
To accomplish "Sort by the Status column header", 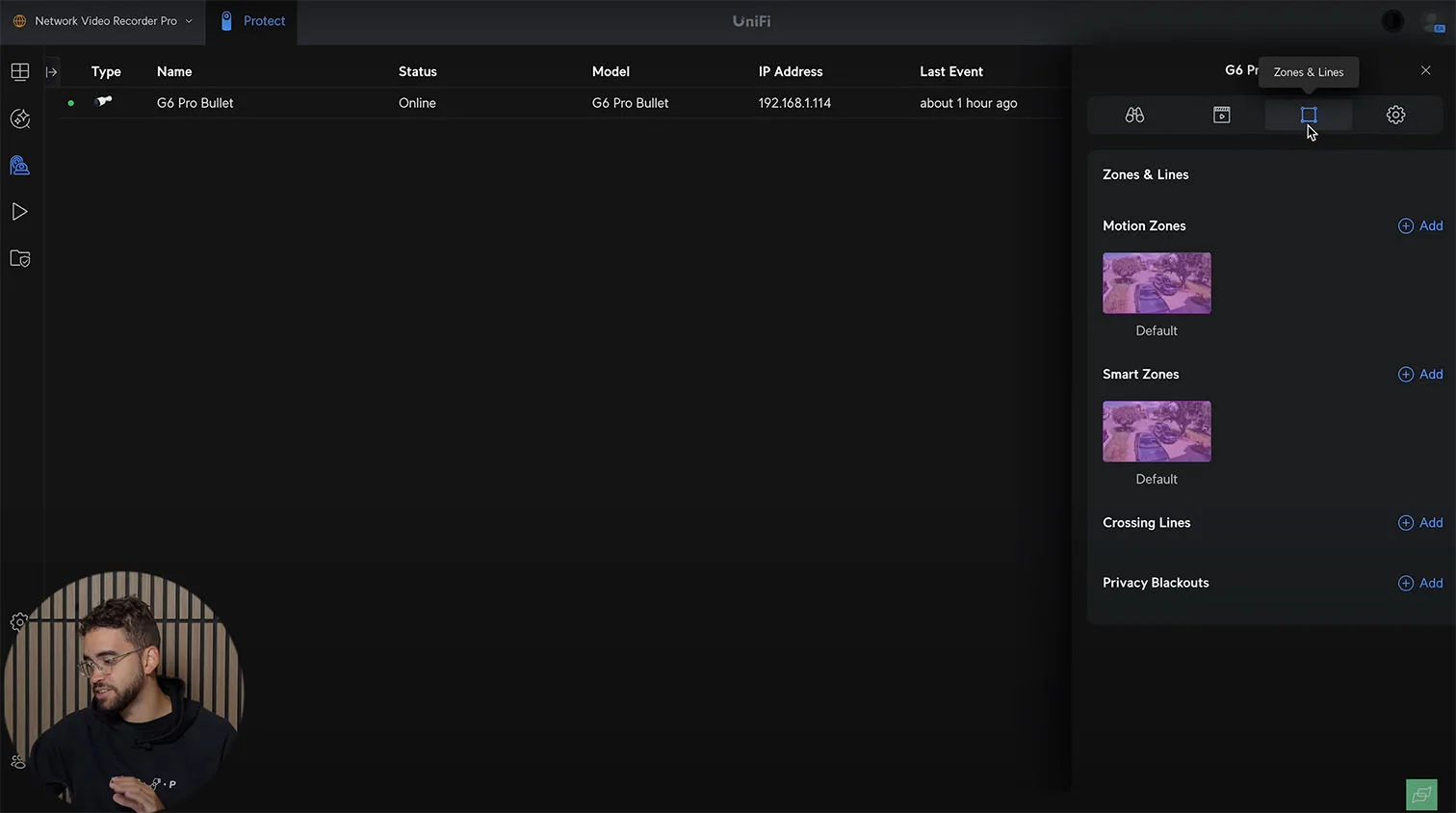I will click(418, 71).
